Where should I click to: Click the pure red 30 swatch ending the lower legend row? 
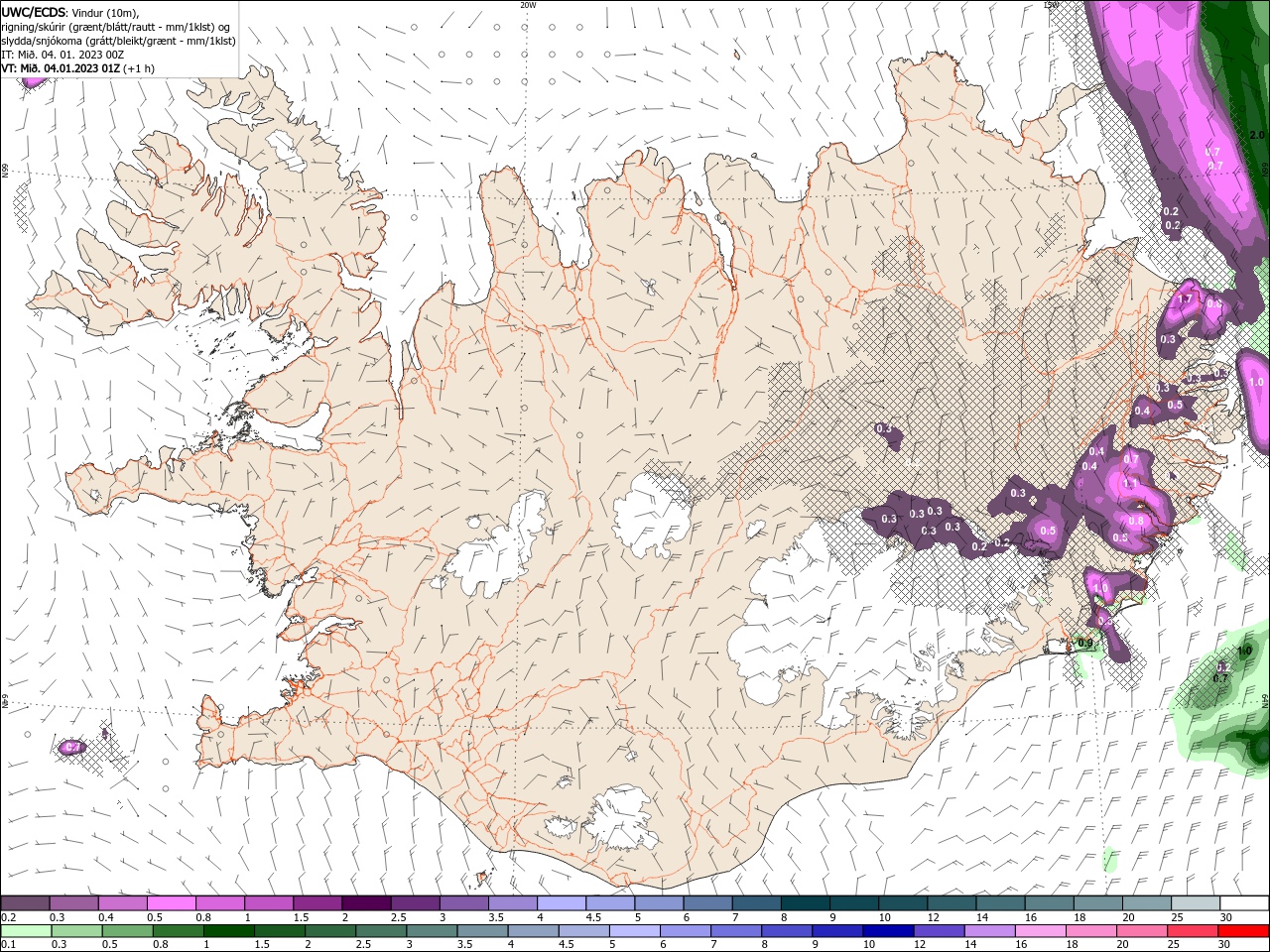click(x=1243, y=931)
